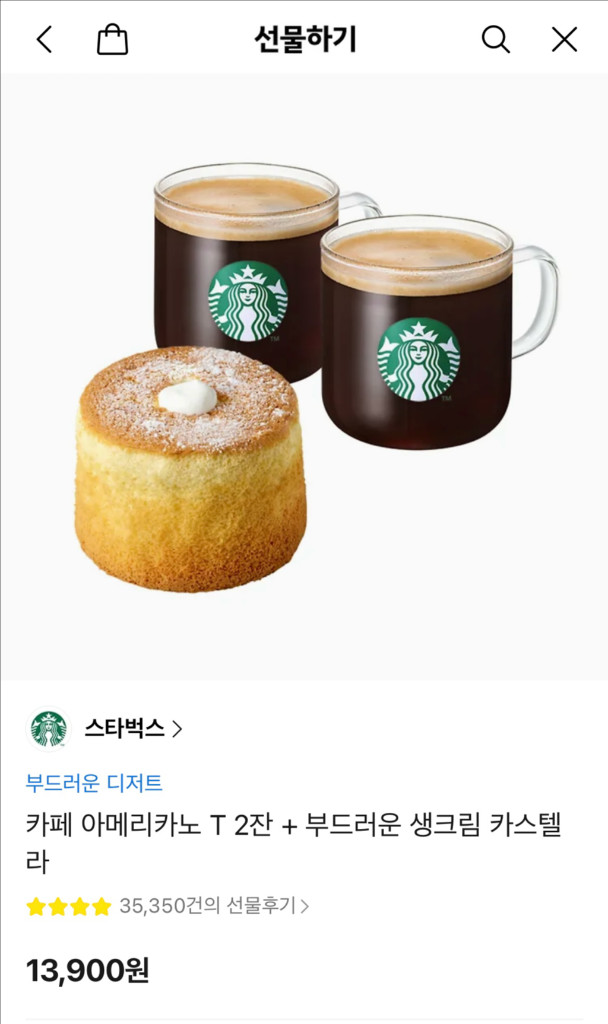Tap the Starbucks logo on left mug
The width and height of the screenshot is (608, 1024).
pos(248,301)
